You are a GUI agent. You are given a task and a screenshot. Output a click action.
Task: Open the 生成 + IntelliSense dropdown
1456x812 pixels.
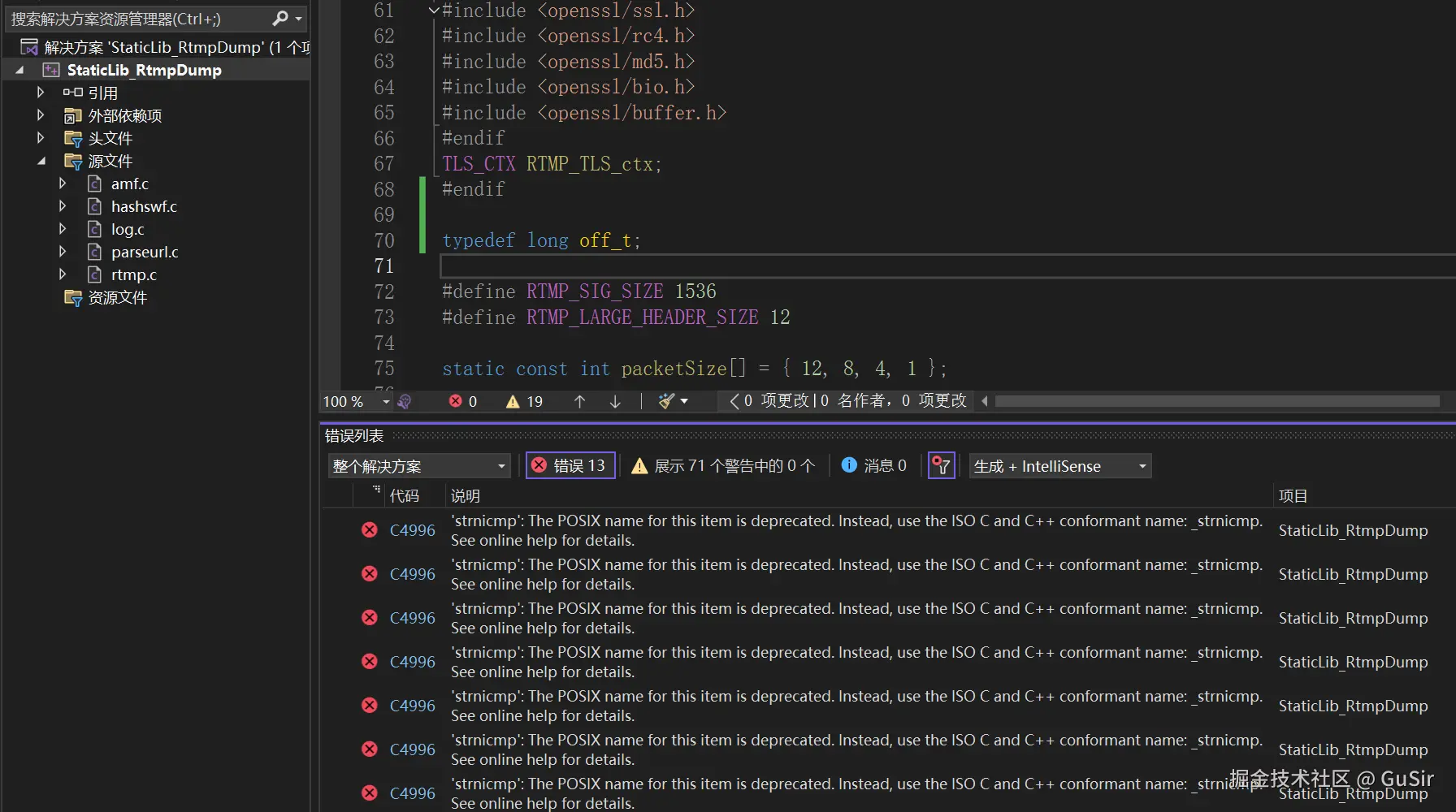pyautogui.click(x=1060, y=466)
